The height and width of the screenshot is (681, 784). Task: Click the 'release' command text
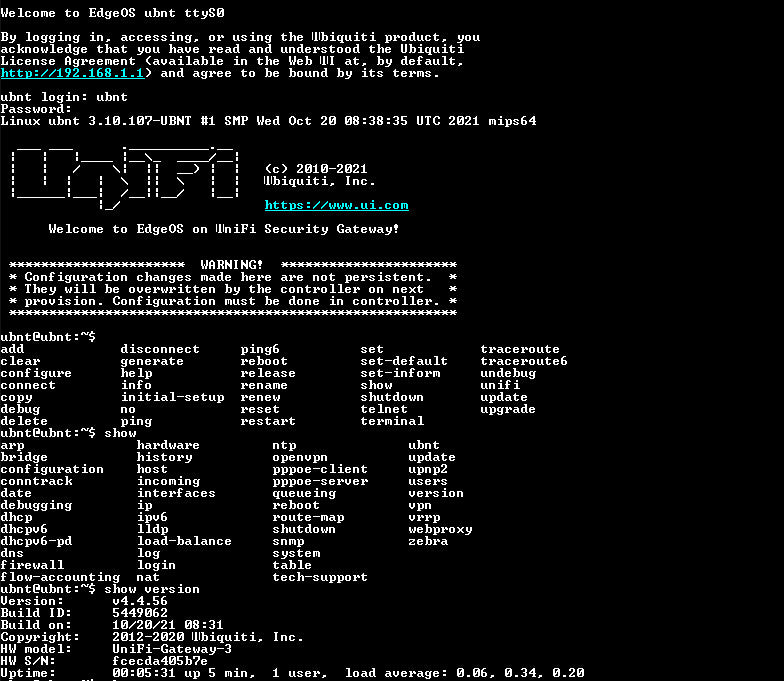[268, 373]
